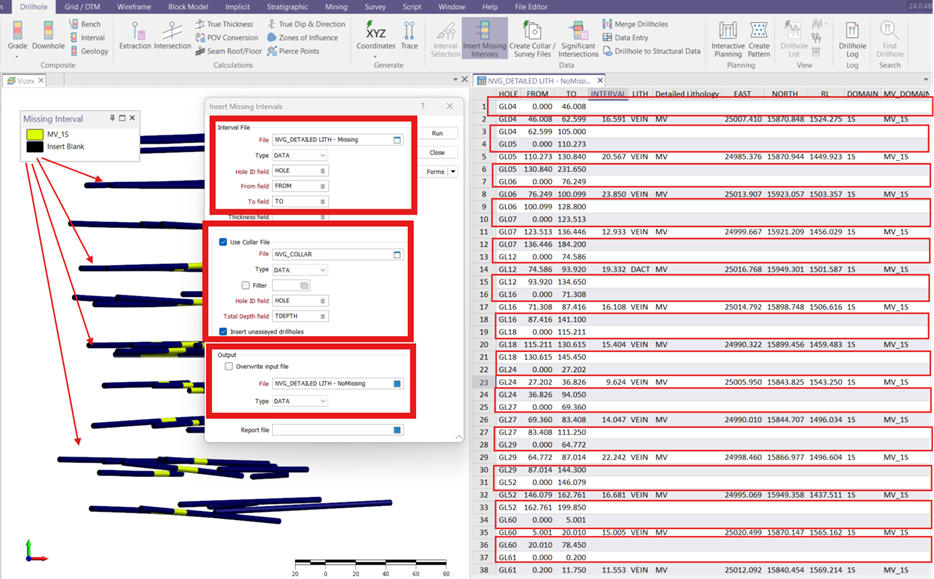This screenshot has width=934, height=579.
Task: Open the Interval File Type dropdown
Action: tap(300, 156)
